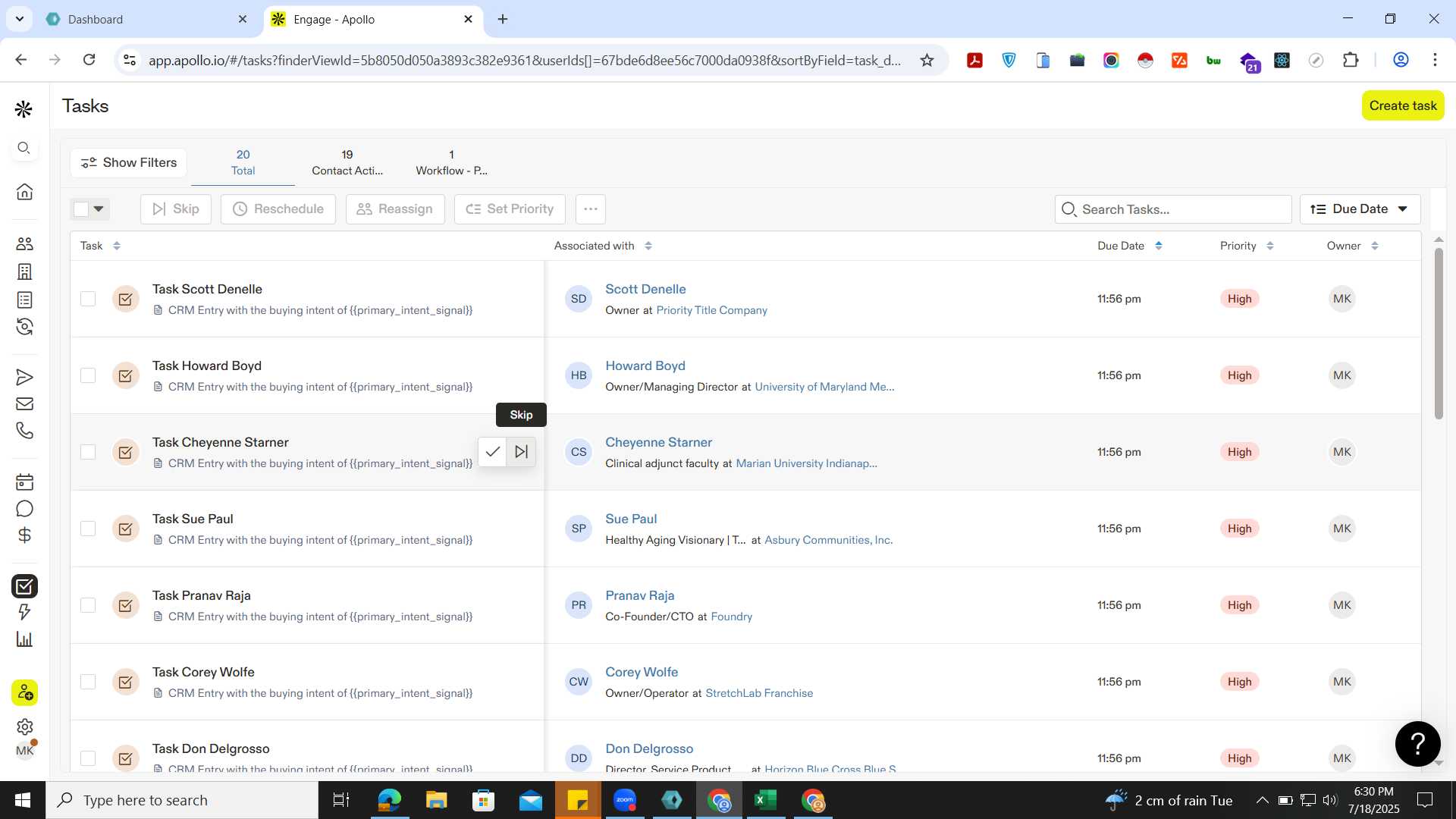Open browser tab search chevron
1456x819 pixels.
19,19
